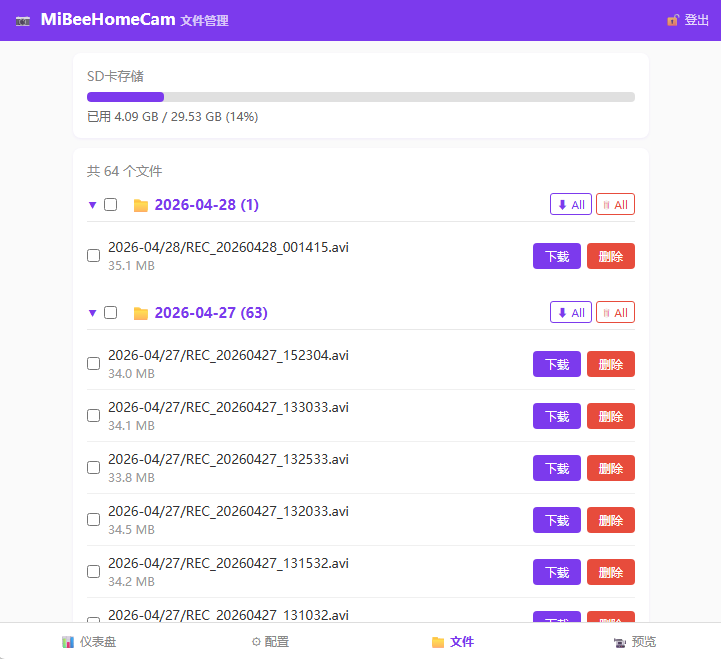The width and height of the screenshot is (721, 659).
Task: Click the 33.8 MB file size
Action: 132,478
